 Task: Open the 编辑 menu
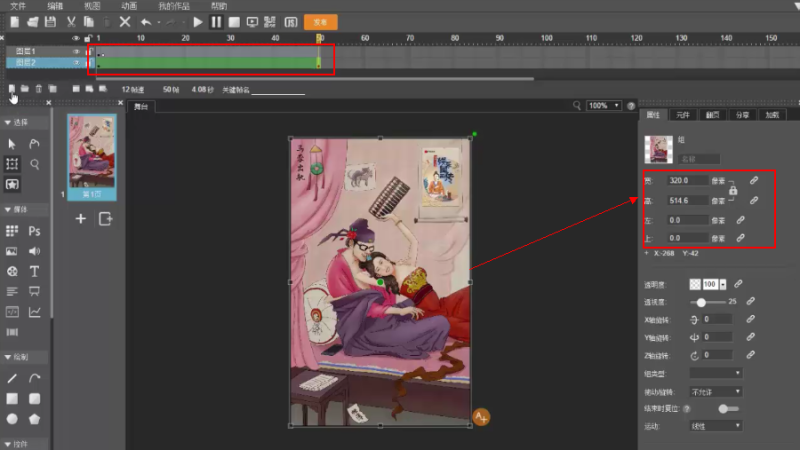[x=55, y=6]
